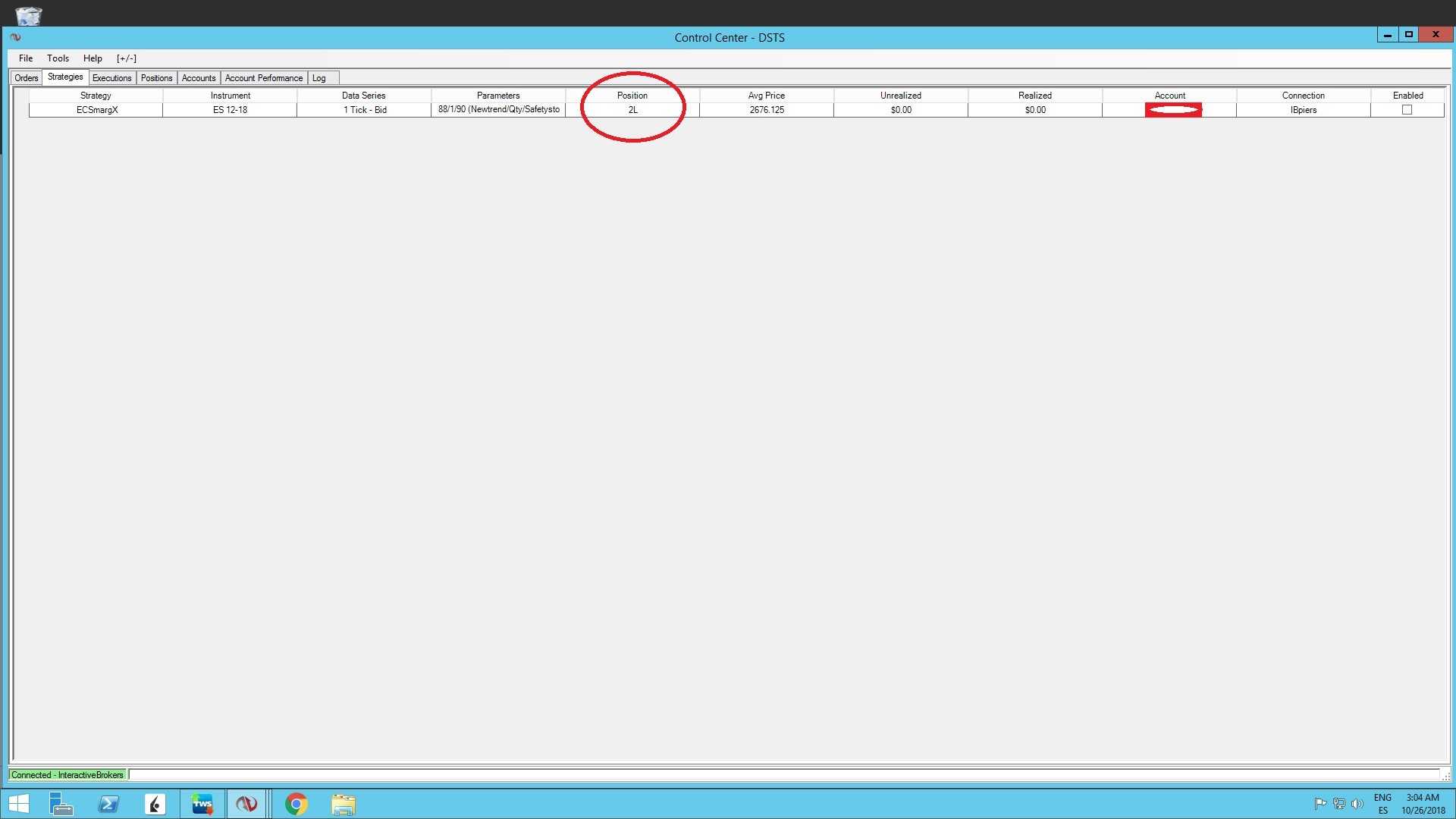Click the NinjaTrader taskbar button
The image size is (1456, 819).
[246, 804]
